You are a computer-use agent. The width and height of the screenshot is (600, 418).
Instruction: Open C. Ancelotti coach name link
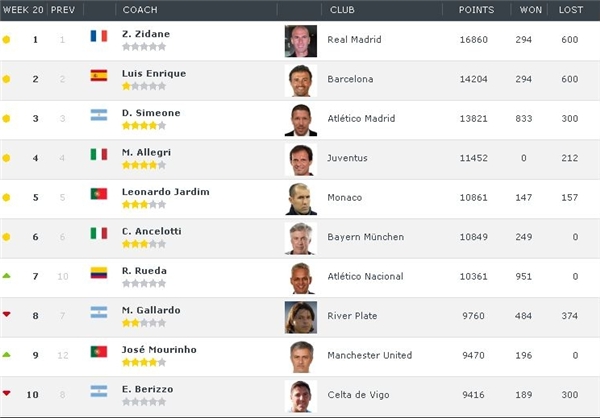[x=152, y=231]
